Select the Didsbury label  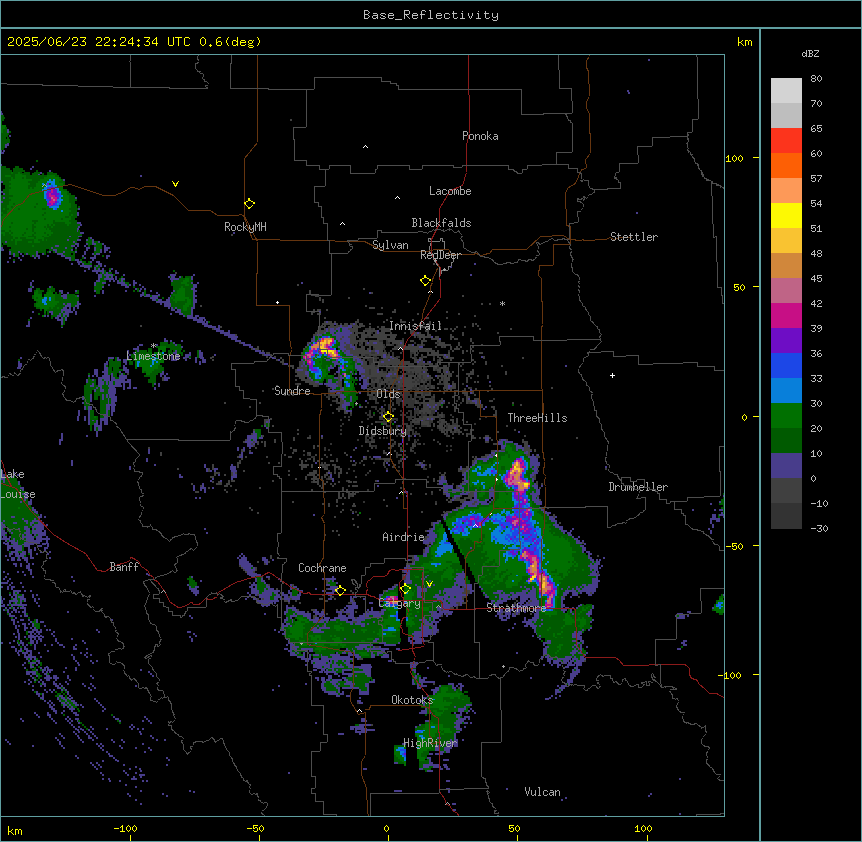382,431
